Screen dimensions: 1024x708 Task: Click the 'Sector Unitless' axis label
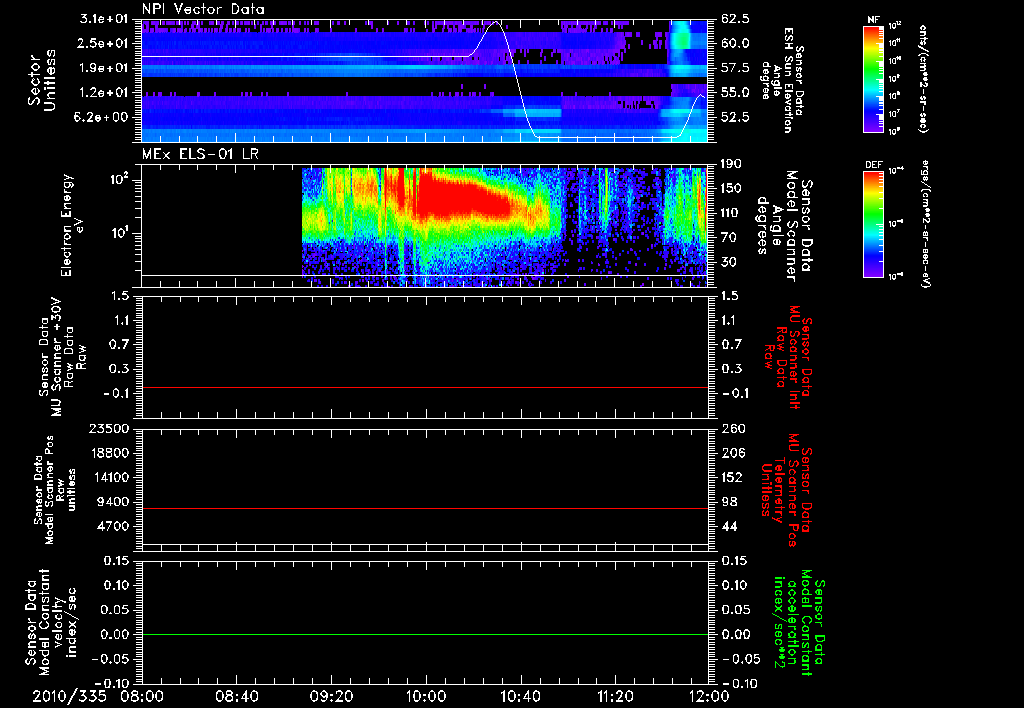(x=41, y=80)
